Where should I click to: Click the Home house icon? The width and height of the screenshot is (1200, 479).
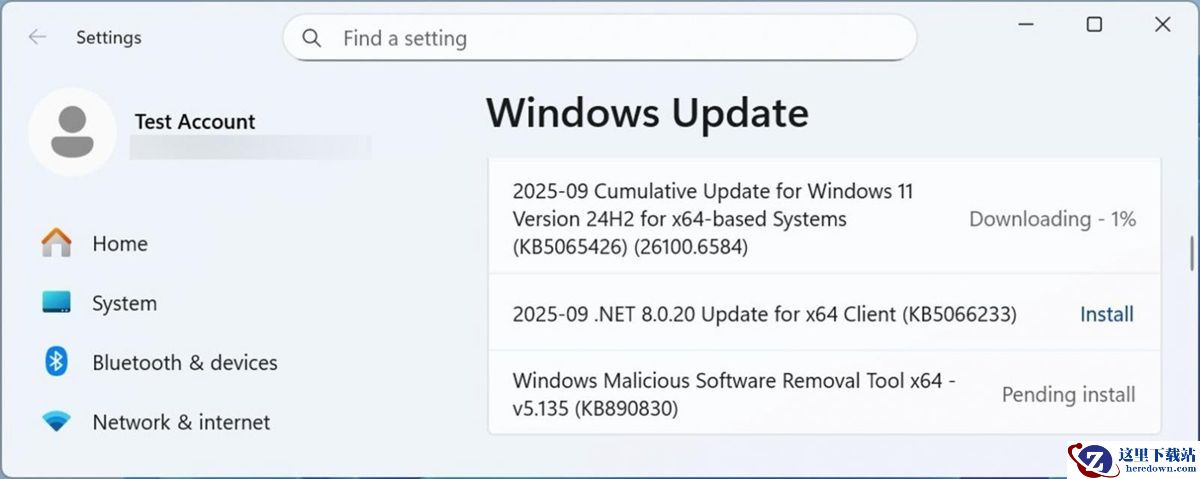tap(56, 243)
